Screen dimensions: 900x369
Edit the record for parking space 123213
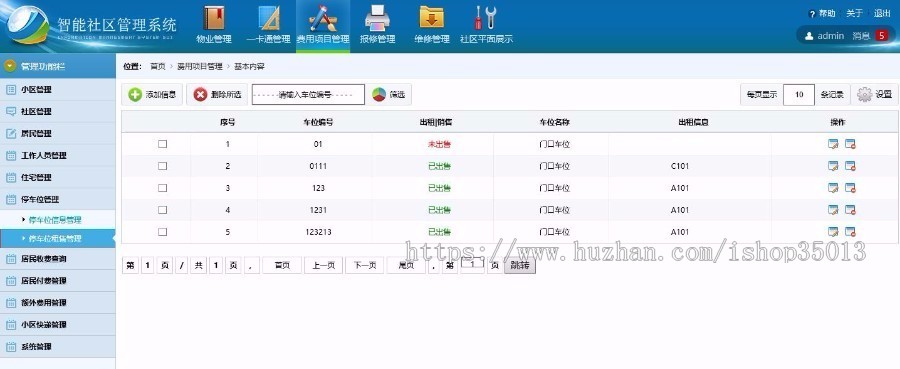tap(833, 232)
